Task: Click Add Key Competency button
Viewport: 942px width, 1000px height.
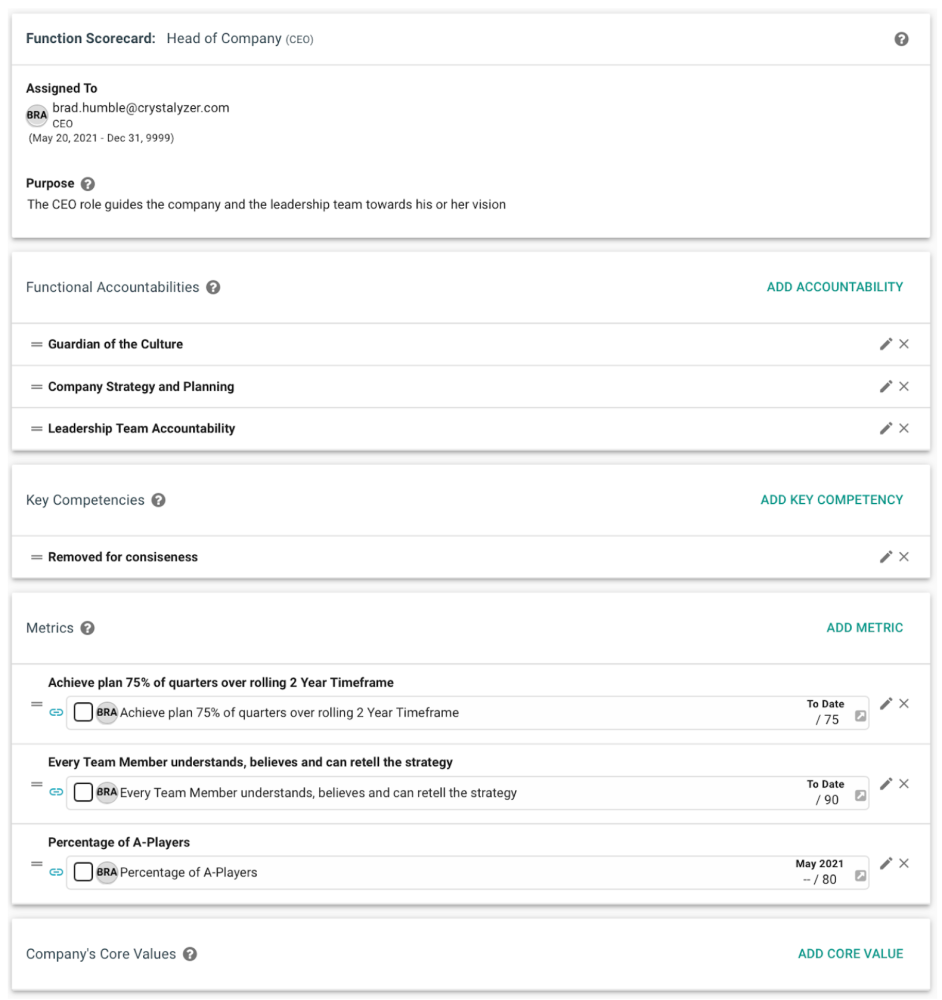Action: click(x=831, y=500)
